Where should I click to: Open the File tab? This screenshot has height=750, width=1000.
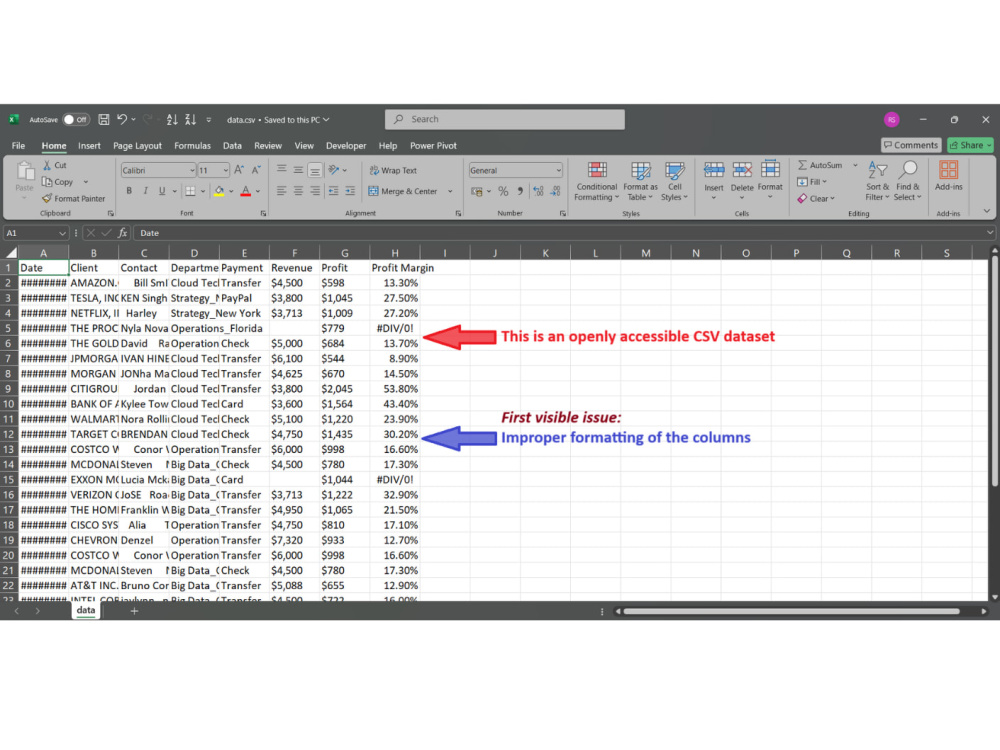click(18, 145)
